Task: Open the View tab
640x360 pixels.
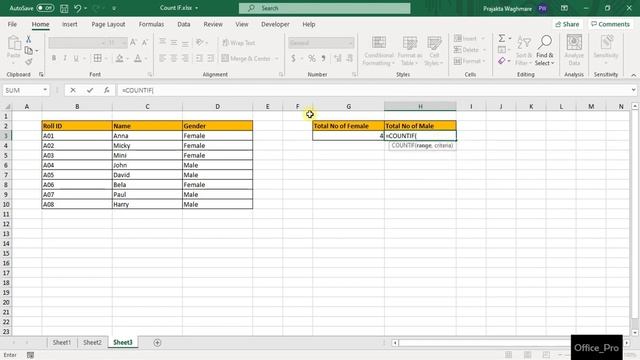Action: pos(242,24)
